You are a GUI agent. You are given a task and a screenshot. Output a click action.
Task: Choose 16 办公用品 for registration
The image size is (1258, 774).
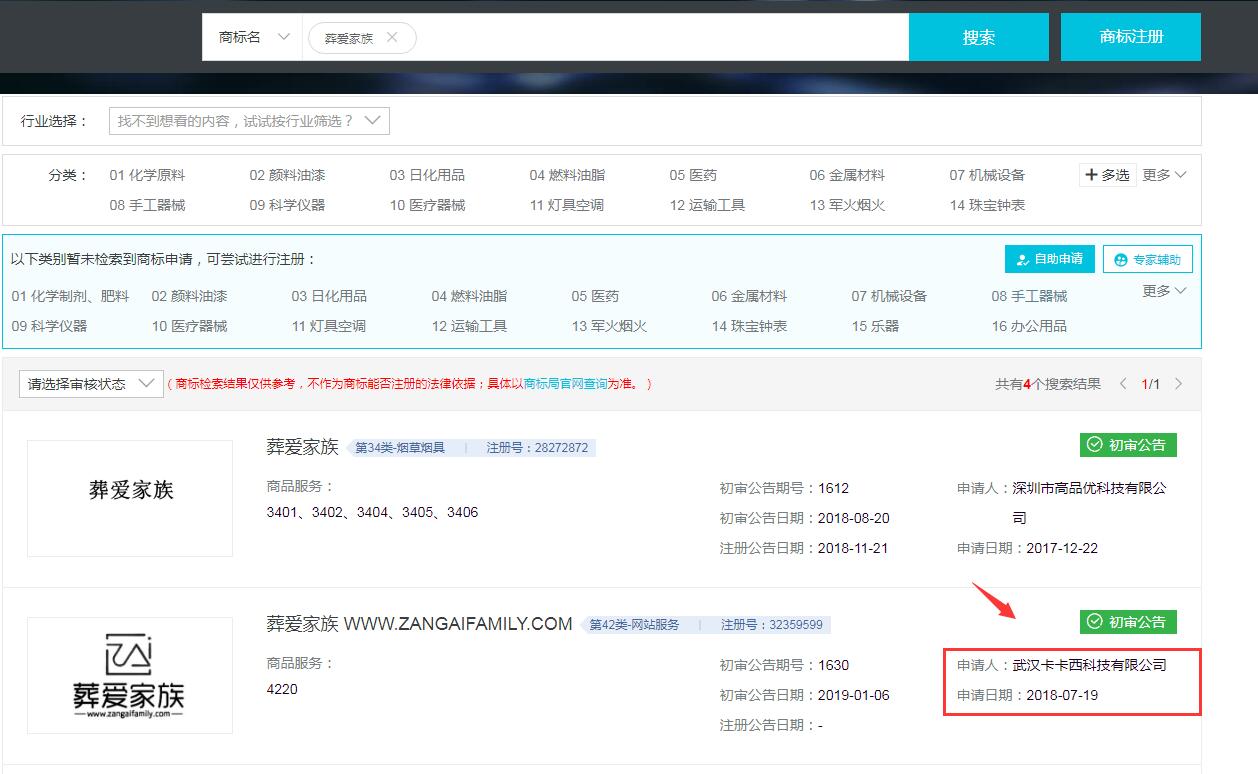1029,326
